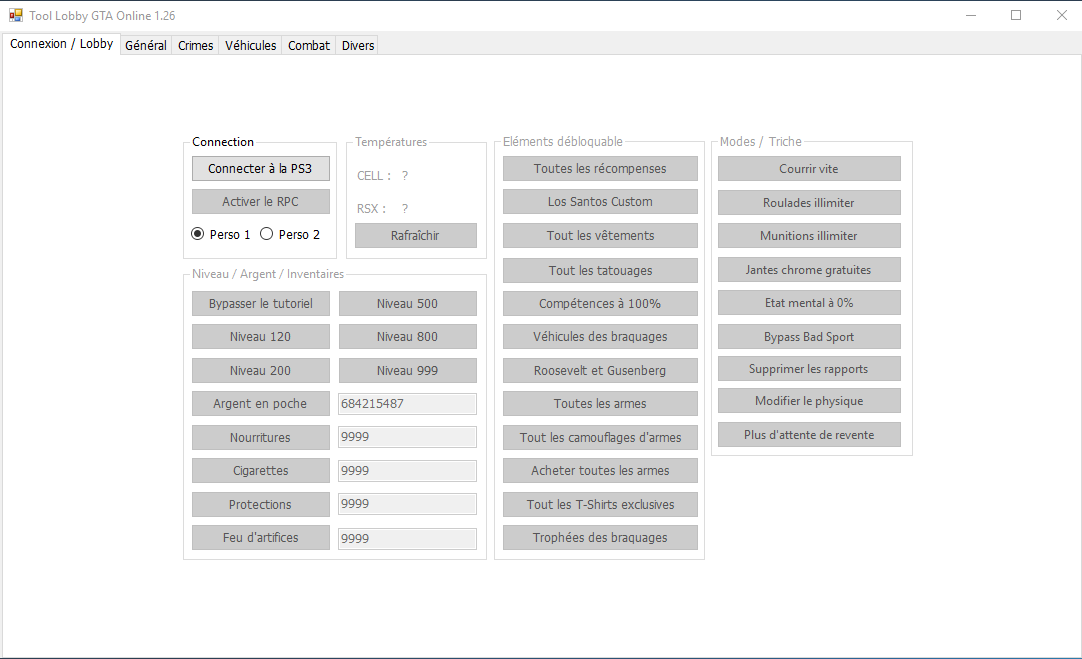Image resolution: width=1082 pixels, height=659 pixels.
Task: Go to the Combat tab
Action: point(308,46)
